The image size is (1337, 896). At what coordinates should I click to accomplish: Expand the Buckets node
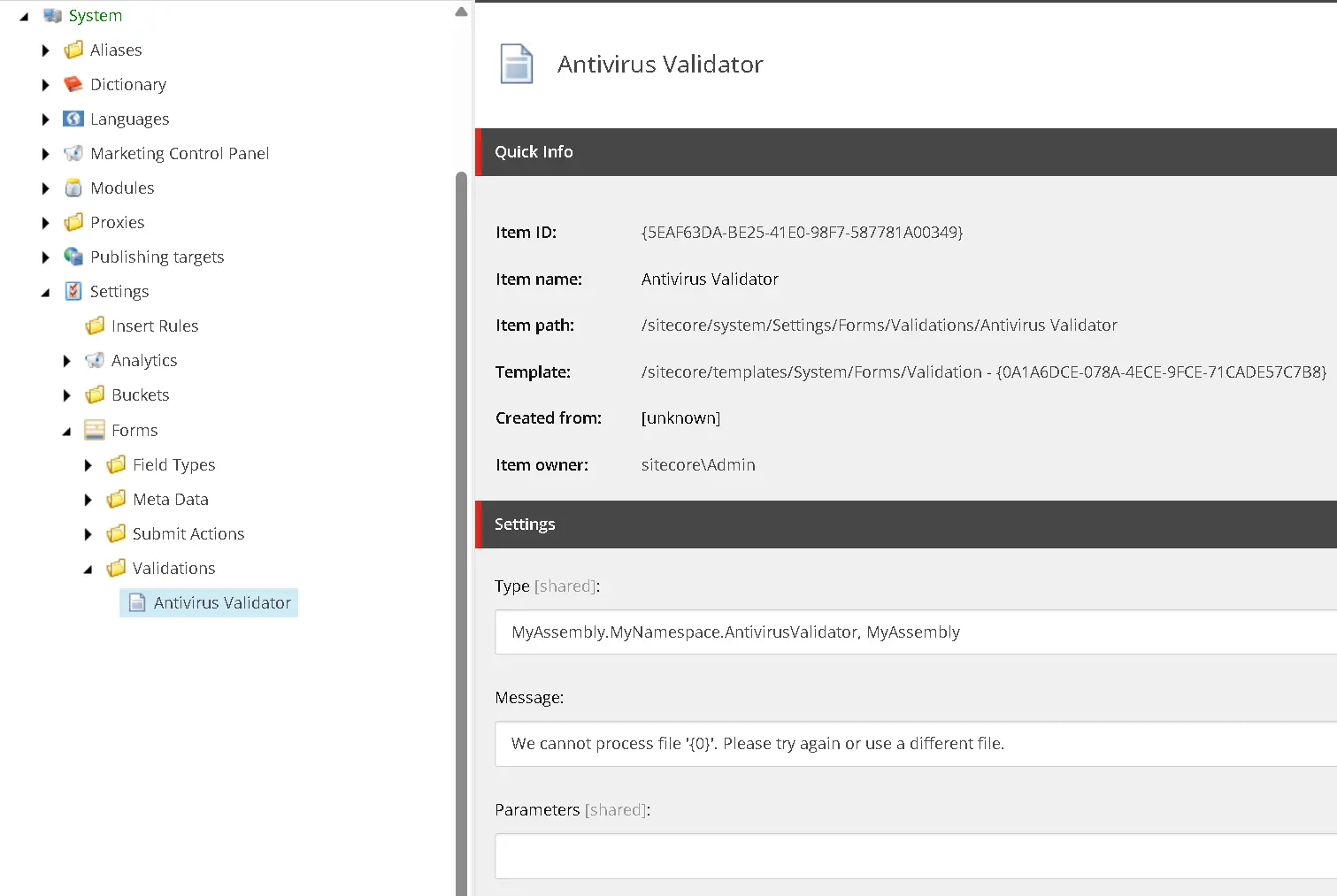tap(66, 395)
